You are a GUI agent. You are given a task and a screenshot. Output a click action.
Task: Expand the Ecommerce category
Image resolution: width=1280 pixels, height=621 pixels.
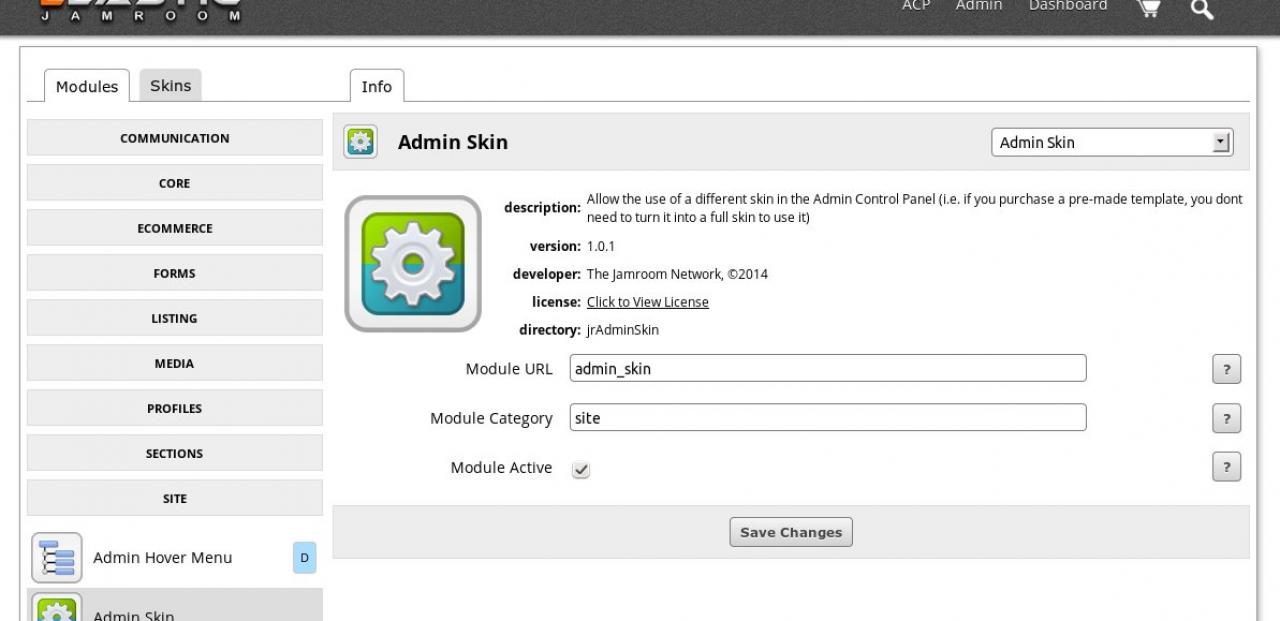175,228
